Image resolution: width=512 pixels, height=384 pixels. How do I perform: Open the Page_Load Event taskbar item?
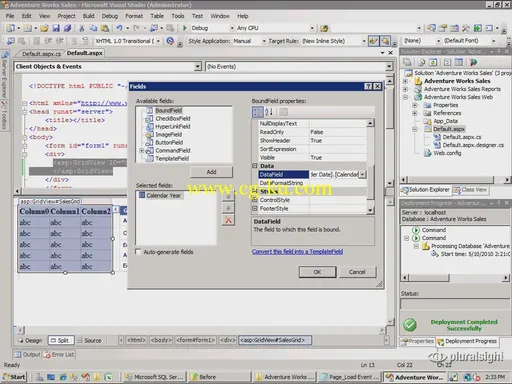coord(349,377)
